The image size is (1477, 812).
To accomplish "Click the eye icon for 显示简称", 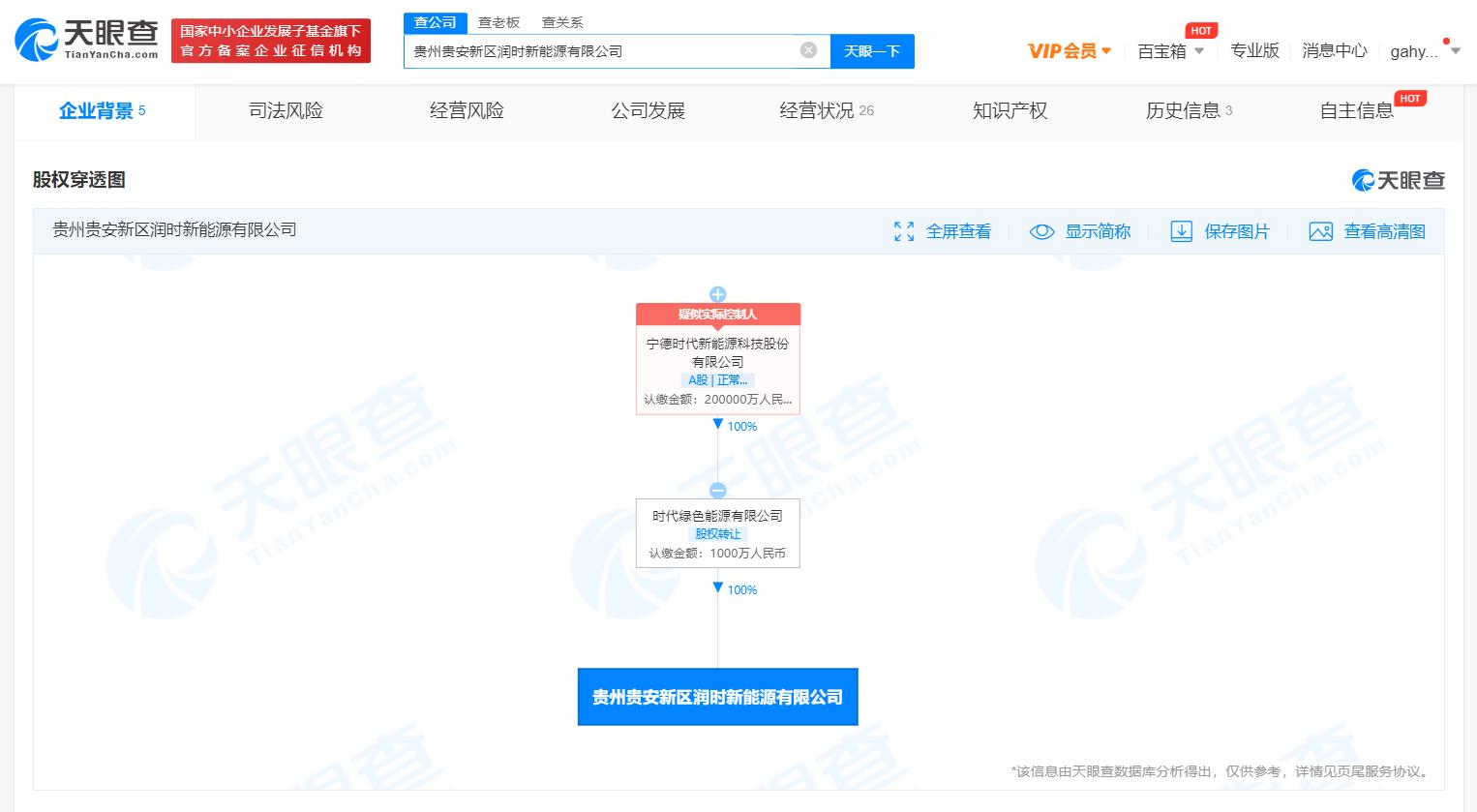I will click(x=1041, y=231).
